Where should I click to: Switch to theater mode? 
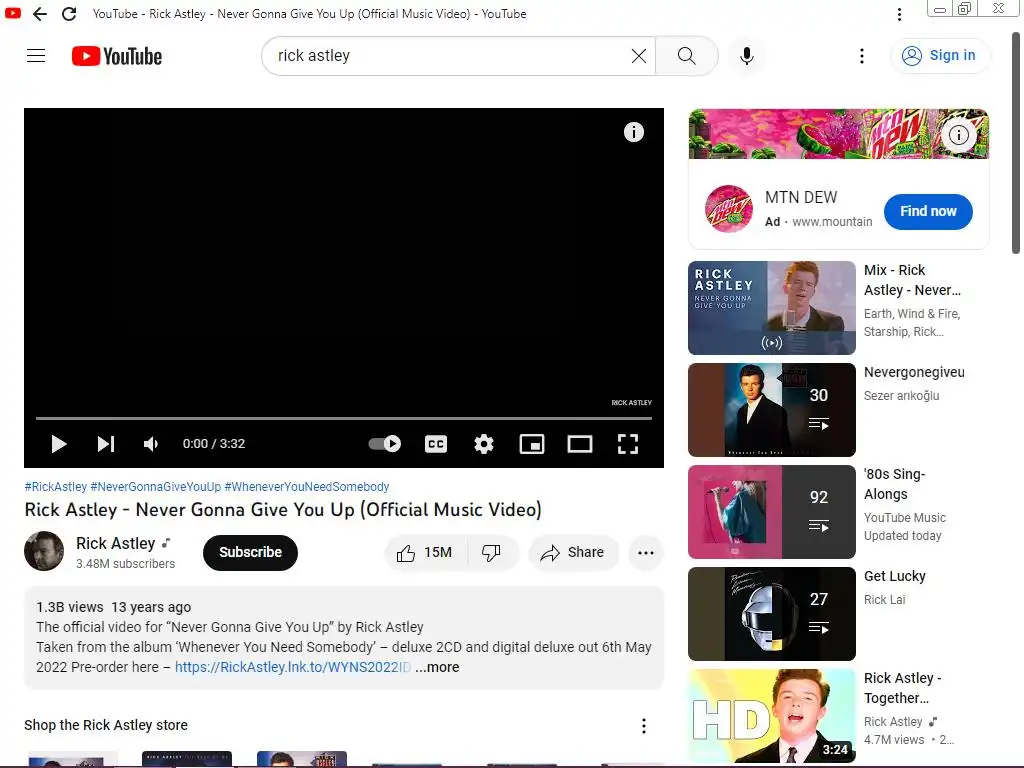click(579, 444)
